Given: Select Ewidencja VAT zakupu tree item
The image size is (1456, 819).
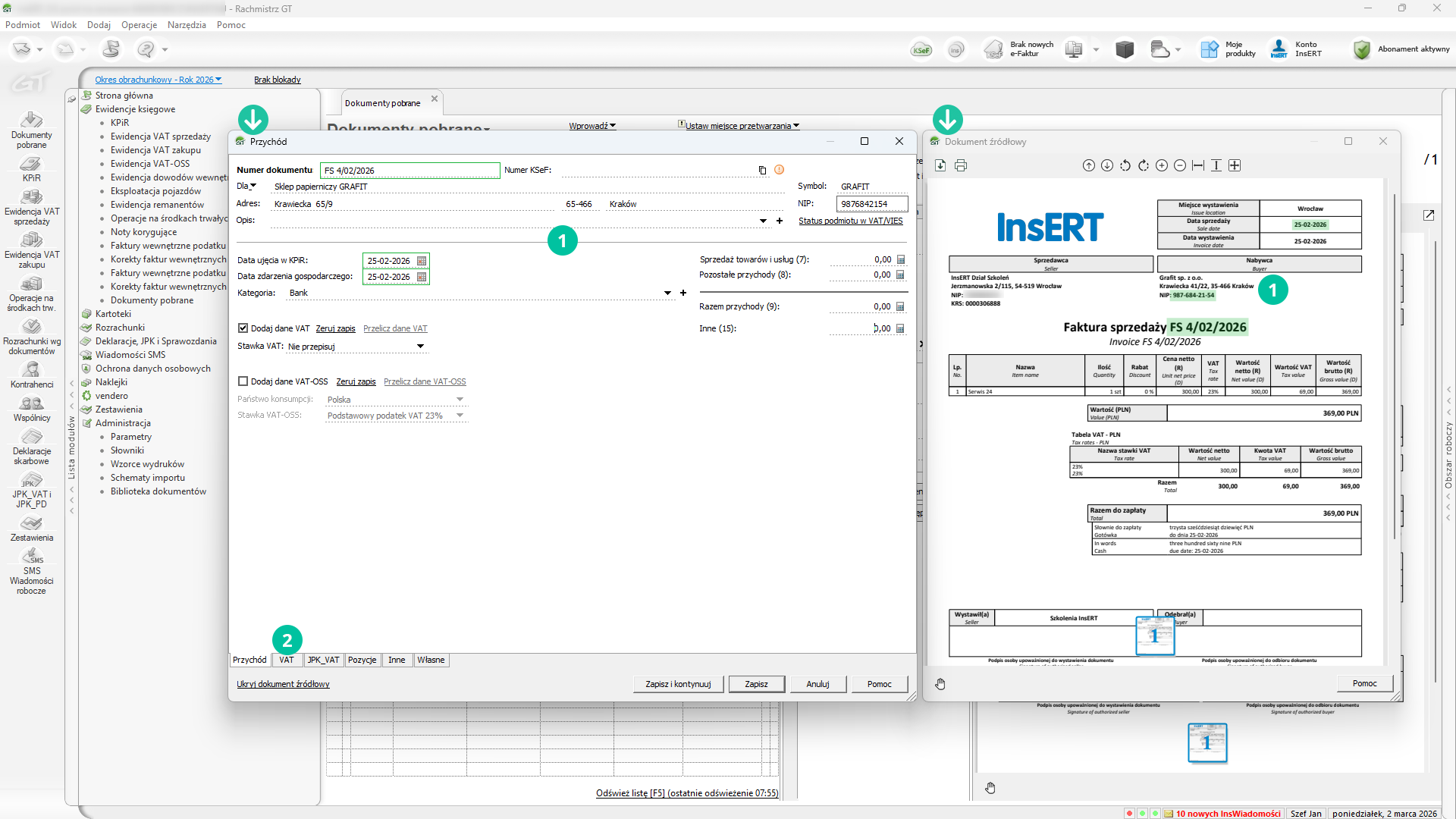Looking at the screenshot, I should (155, 150).
